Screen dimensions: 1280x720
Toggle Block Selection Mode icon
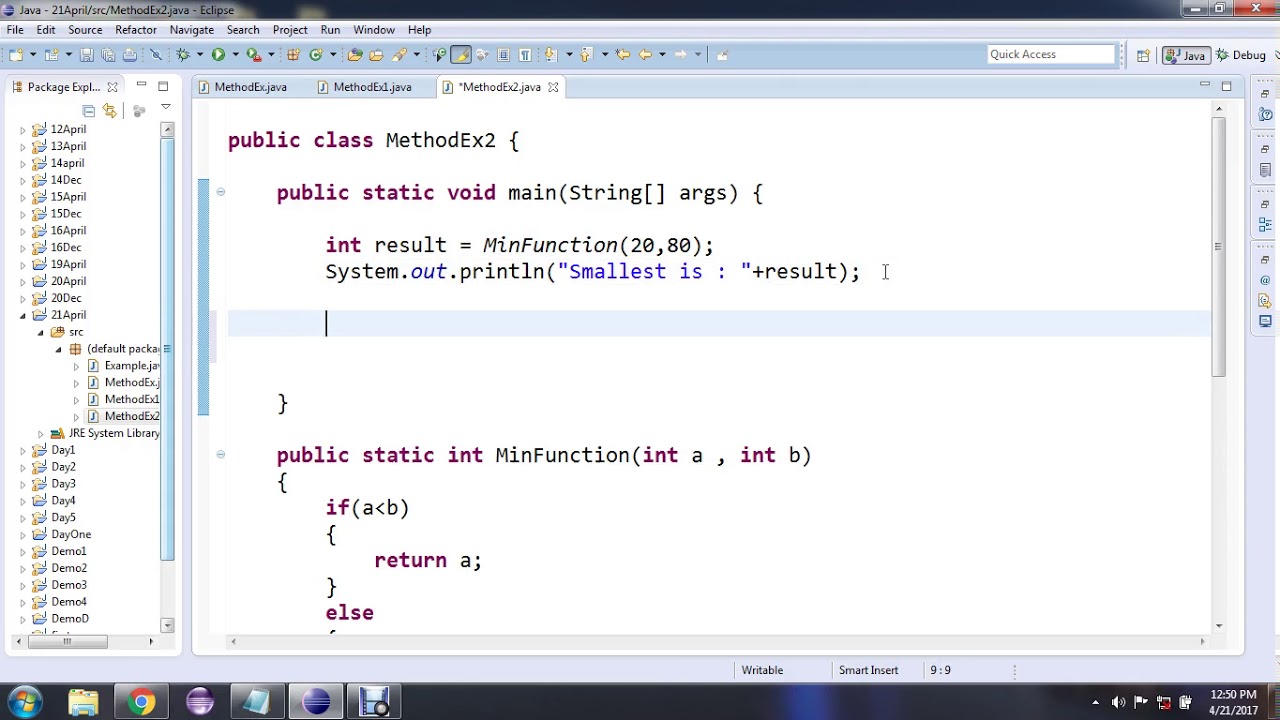503,55
